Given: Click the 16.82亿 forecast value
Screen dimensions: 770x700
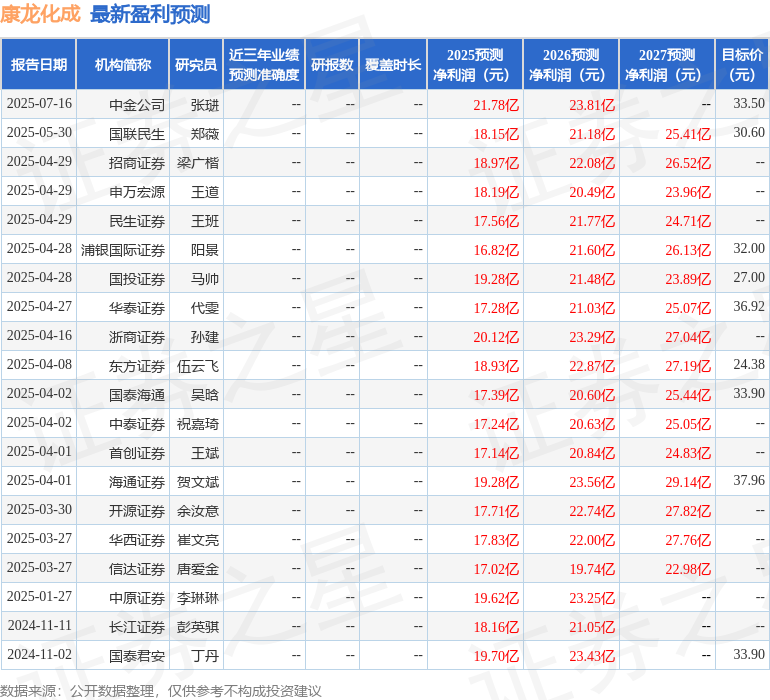Looking at the screenshot, I should (496, 250).
